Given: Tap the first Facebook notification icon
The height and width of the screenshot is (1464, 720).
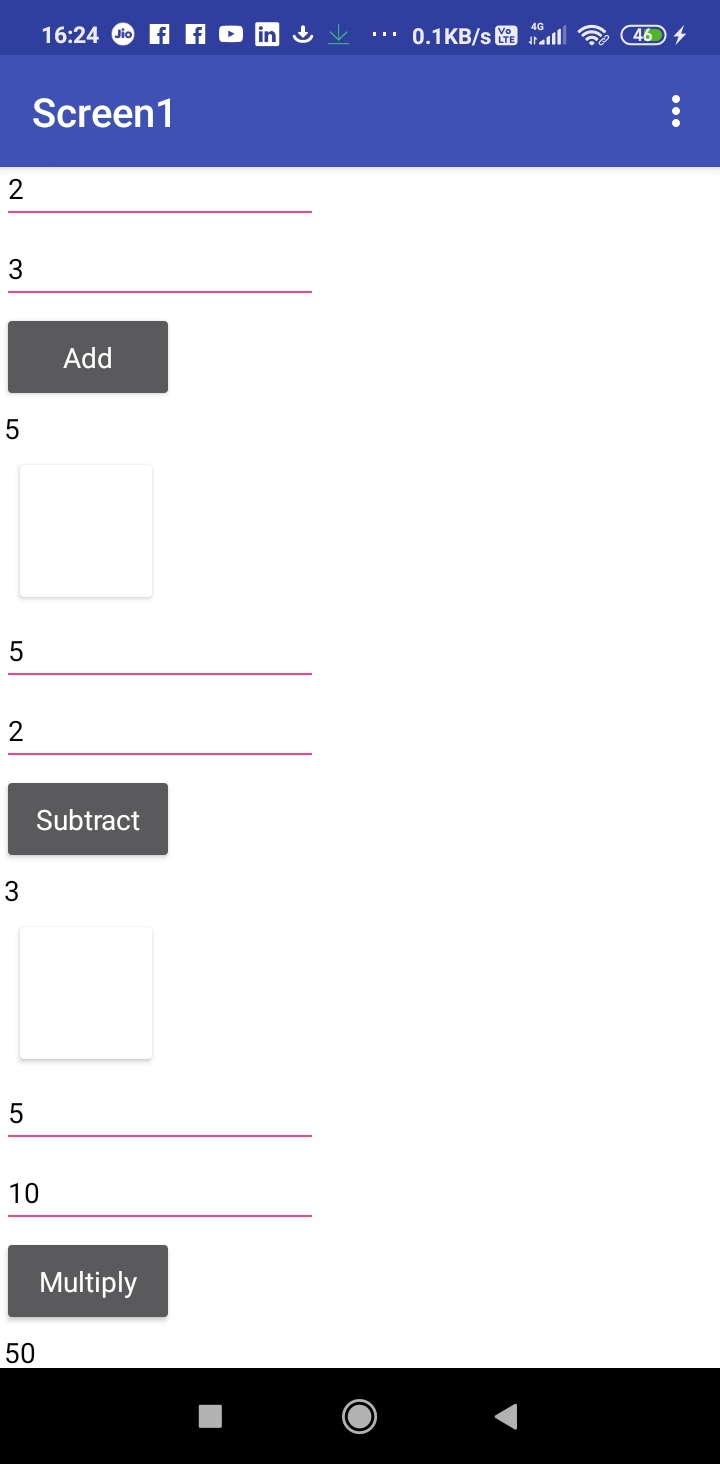Looking at the screenshot, I should tap(159, 35).
